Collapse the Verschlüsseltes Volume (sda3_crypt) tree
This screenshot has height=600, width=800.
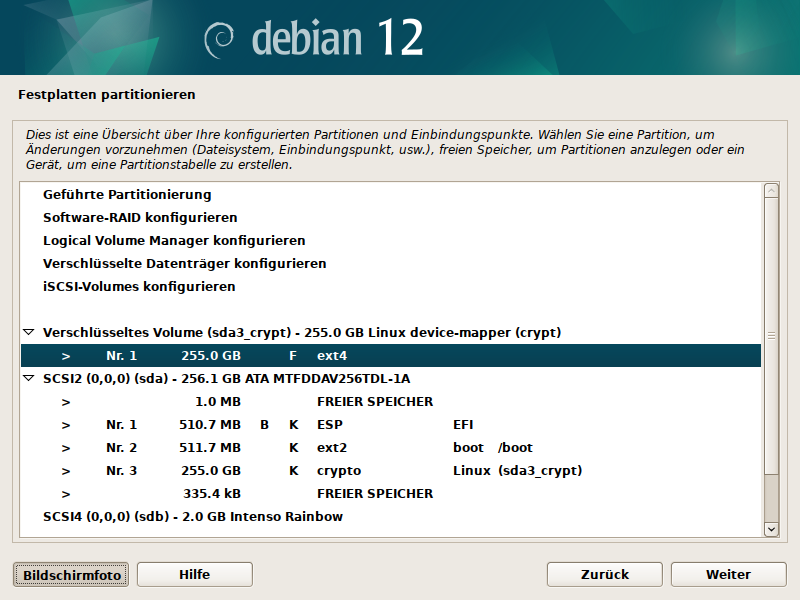point(28,332)
